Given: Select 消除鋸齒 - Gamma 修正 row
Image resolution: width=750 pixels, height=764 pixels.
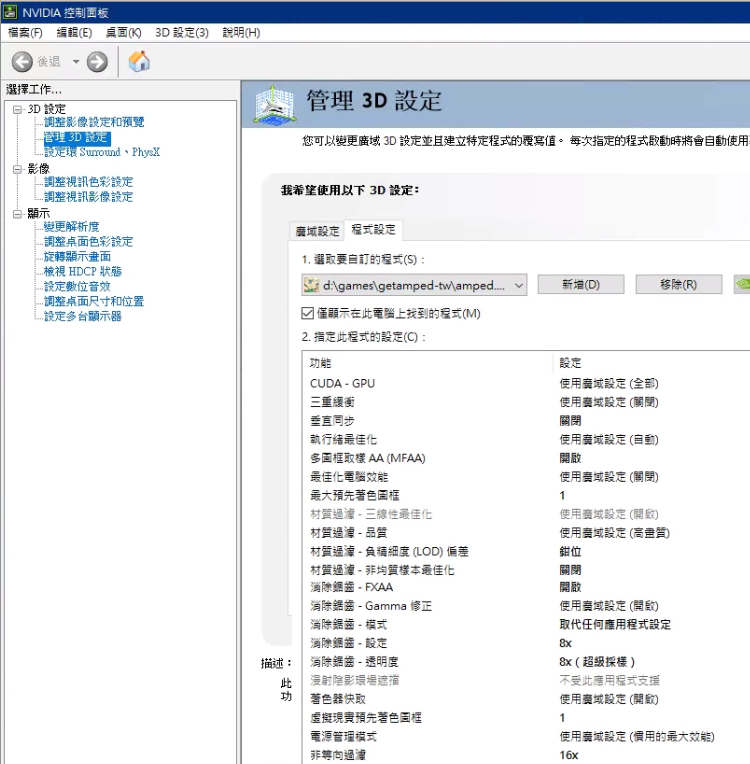Looking at the screenshot, I should pyautogui.click(x=525, y=606).
